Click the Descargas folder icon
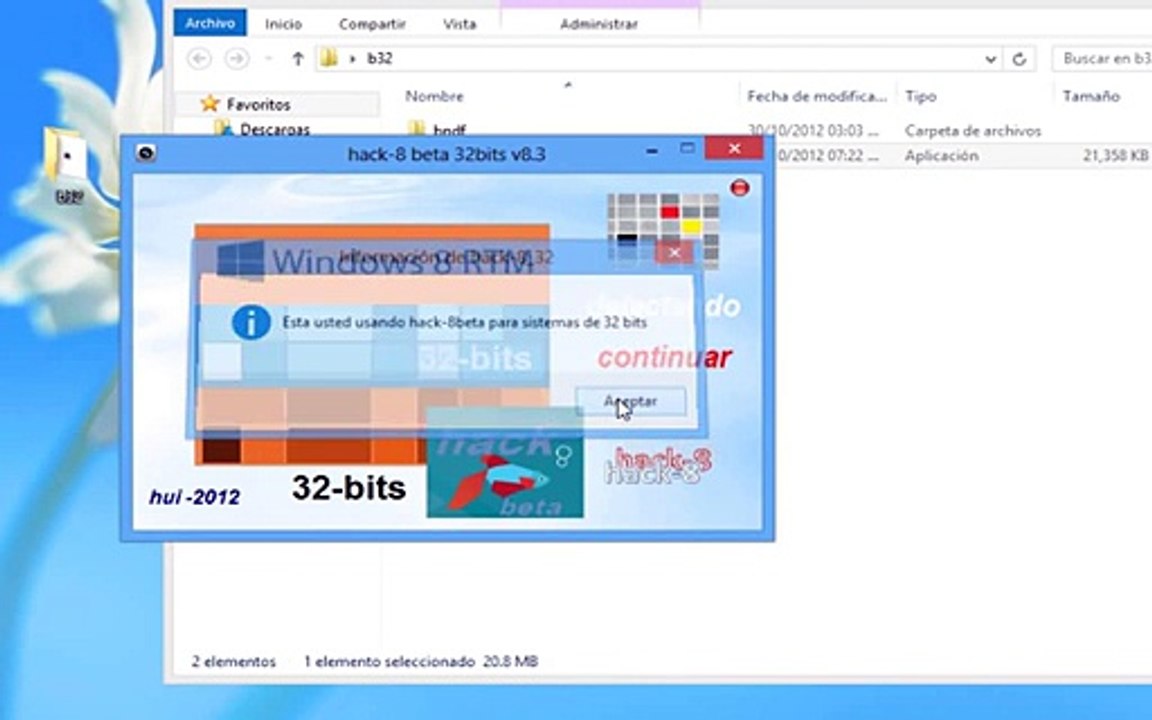Viewport: 1152px width, 720px height. [x=223, y=129]
